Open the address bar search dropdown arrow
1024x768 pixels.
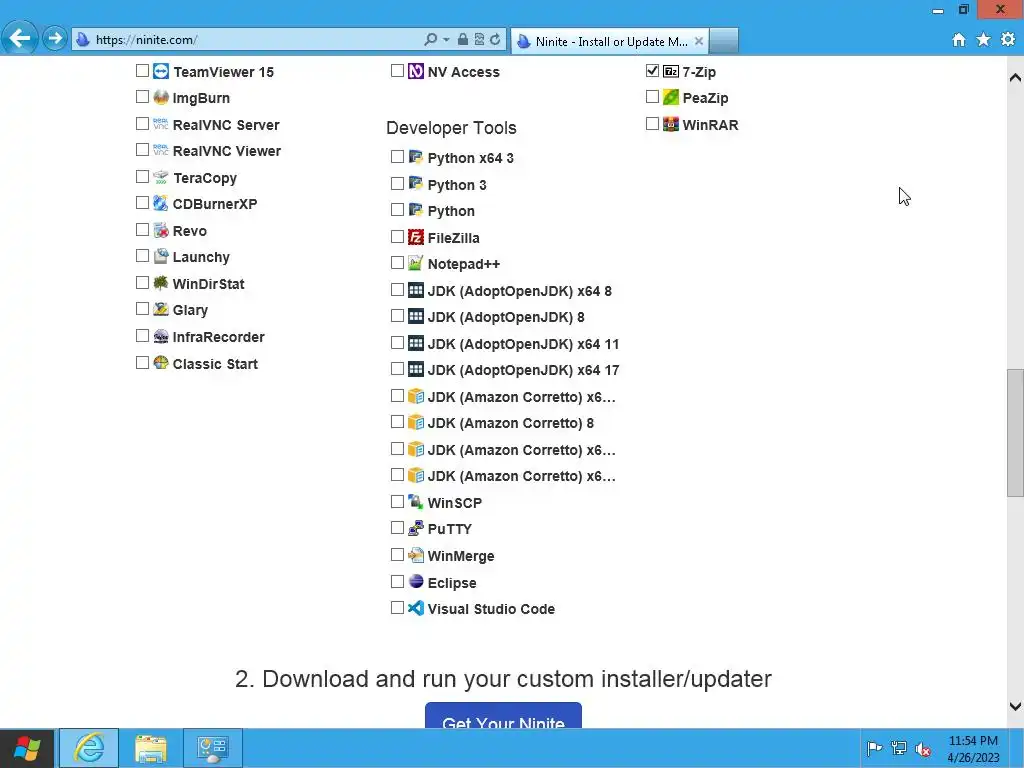click(446, 40)
